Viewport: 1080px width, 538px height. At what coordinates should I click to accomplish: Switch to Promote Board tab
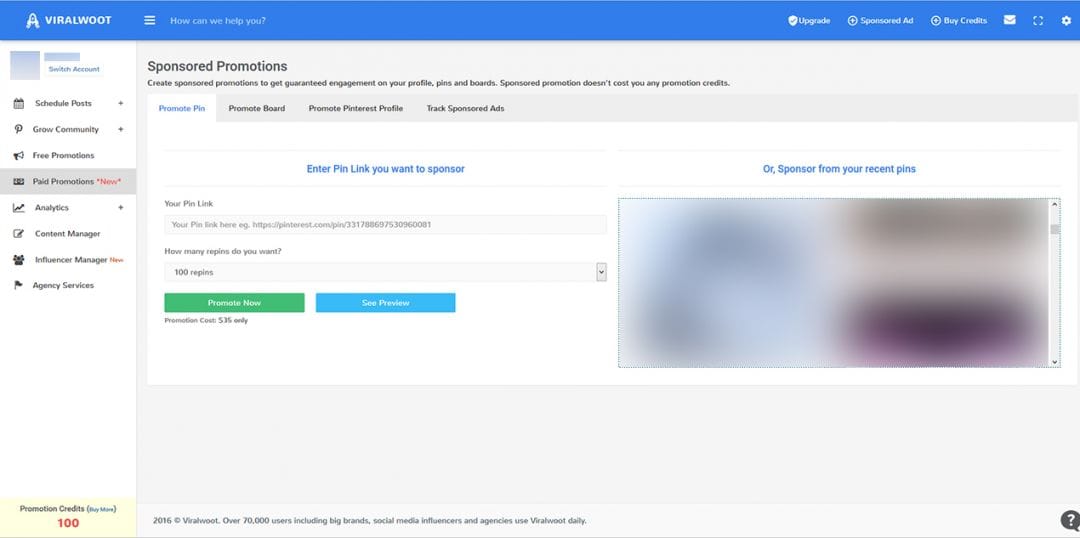[x=256, y=108]
